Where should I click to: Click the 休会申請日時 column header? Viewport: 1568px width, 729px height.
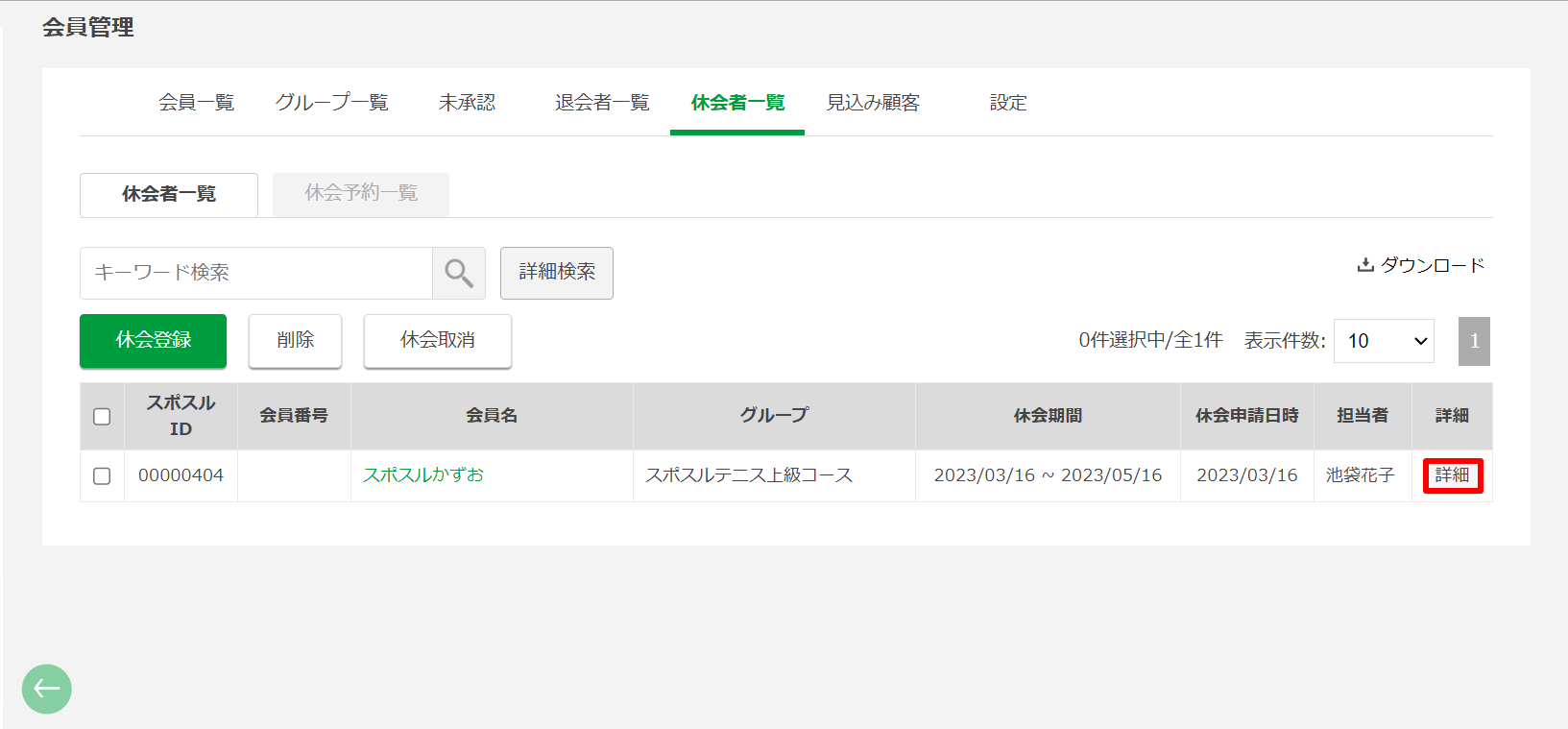1247,416
